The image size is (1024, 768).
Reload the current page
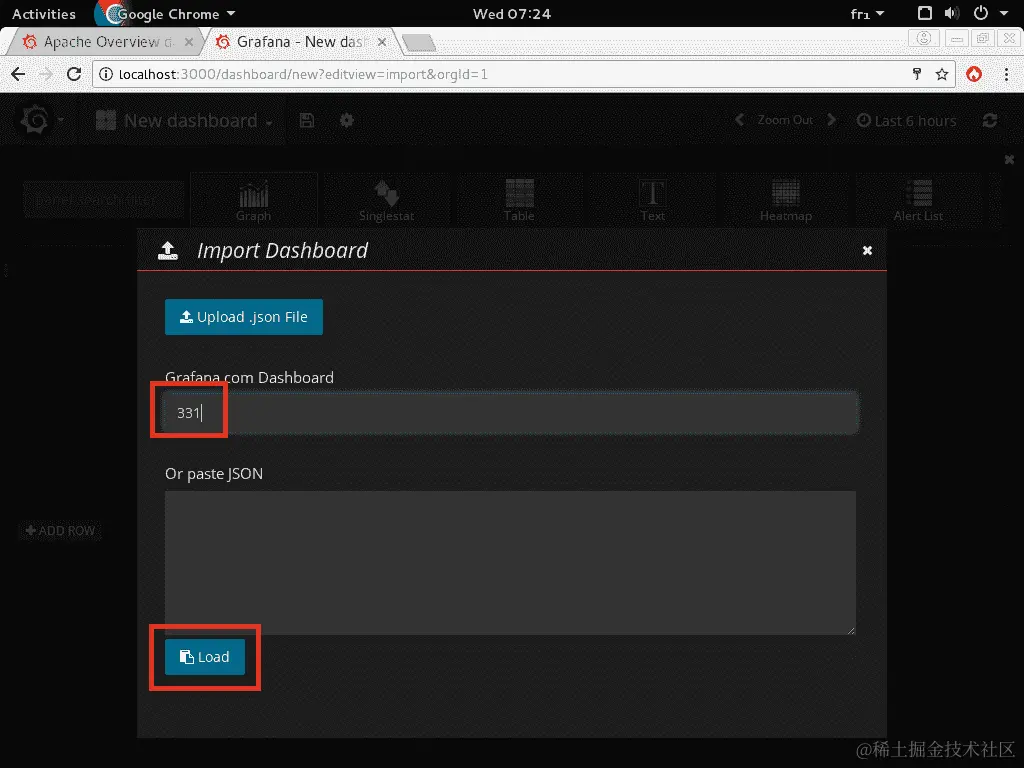pyautogui.click(x=74, y=74)
